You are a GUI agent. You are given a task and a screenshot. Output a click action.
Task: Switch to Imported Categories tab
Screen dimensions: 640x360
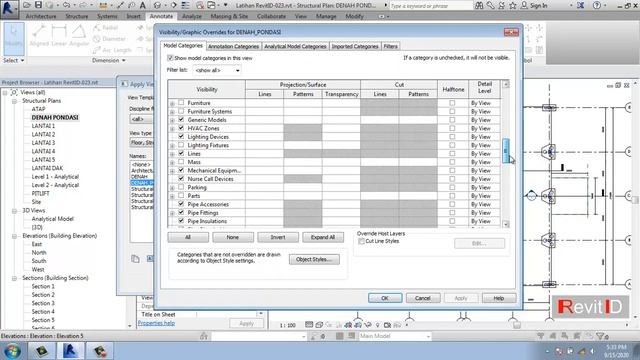[355, 47]
